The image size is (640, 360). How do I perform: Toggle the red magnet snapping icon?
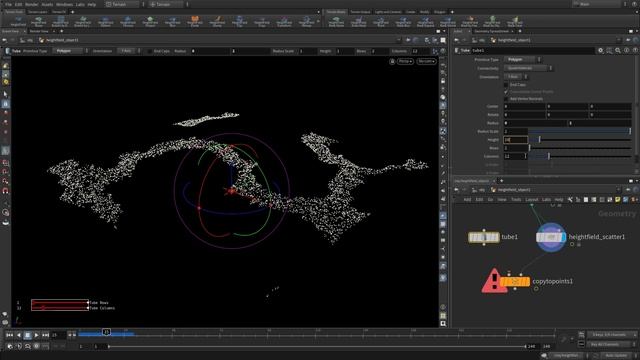point(6,191)
